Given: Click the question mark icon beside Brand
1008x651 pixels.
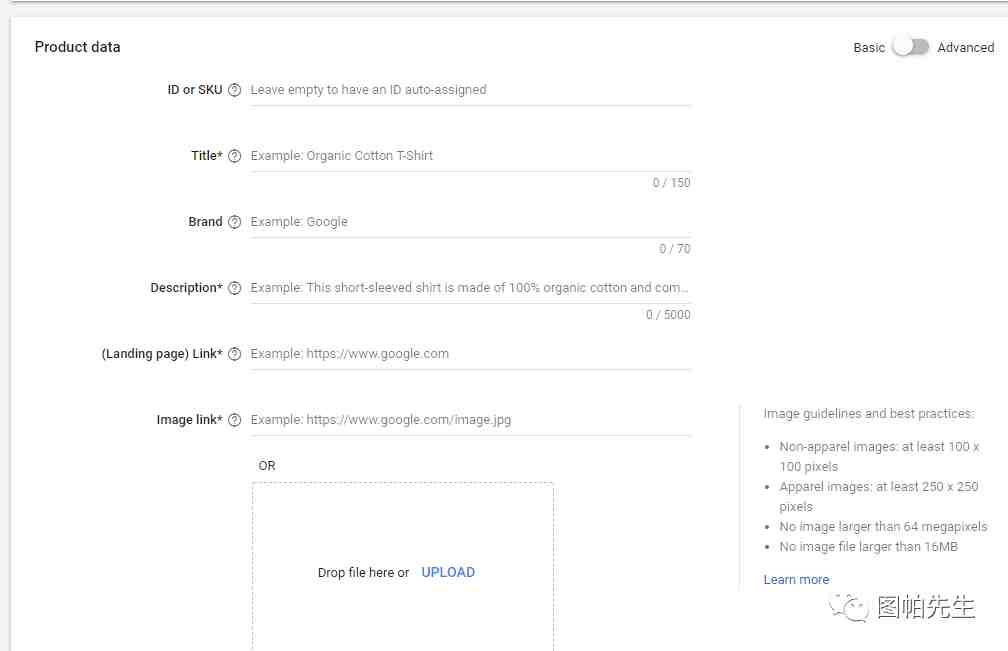Looking at the screenshot, I should (234, 222).
